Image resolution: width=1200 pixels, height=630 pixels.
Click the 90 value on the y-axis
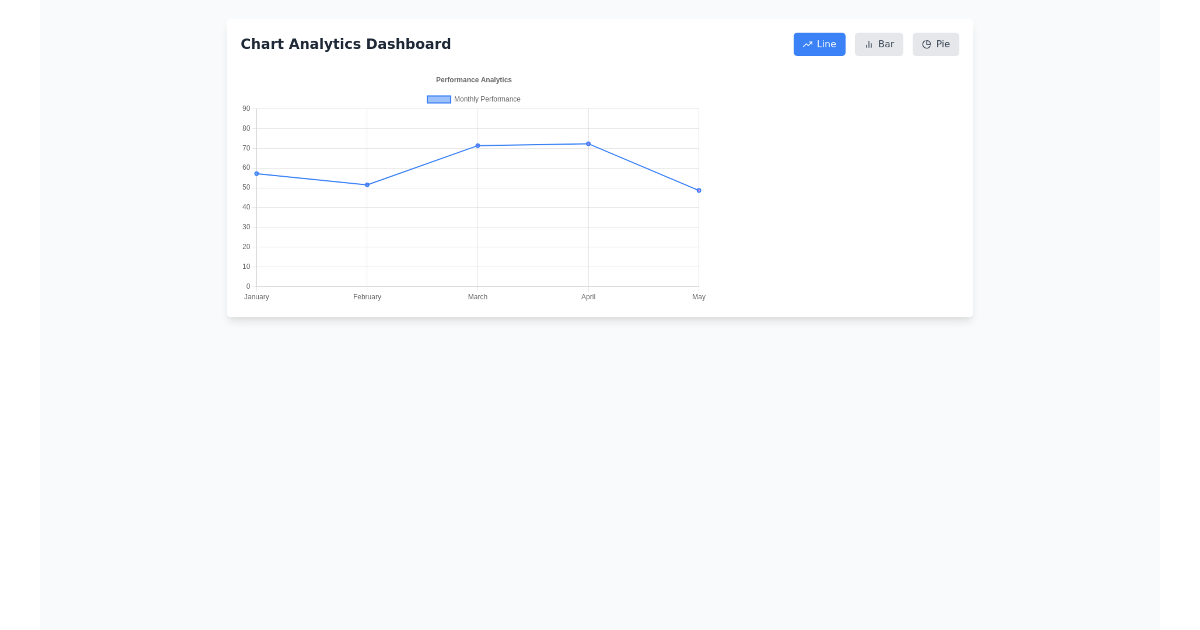245,108
